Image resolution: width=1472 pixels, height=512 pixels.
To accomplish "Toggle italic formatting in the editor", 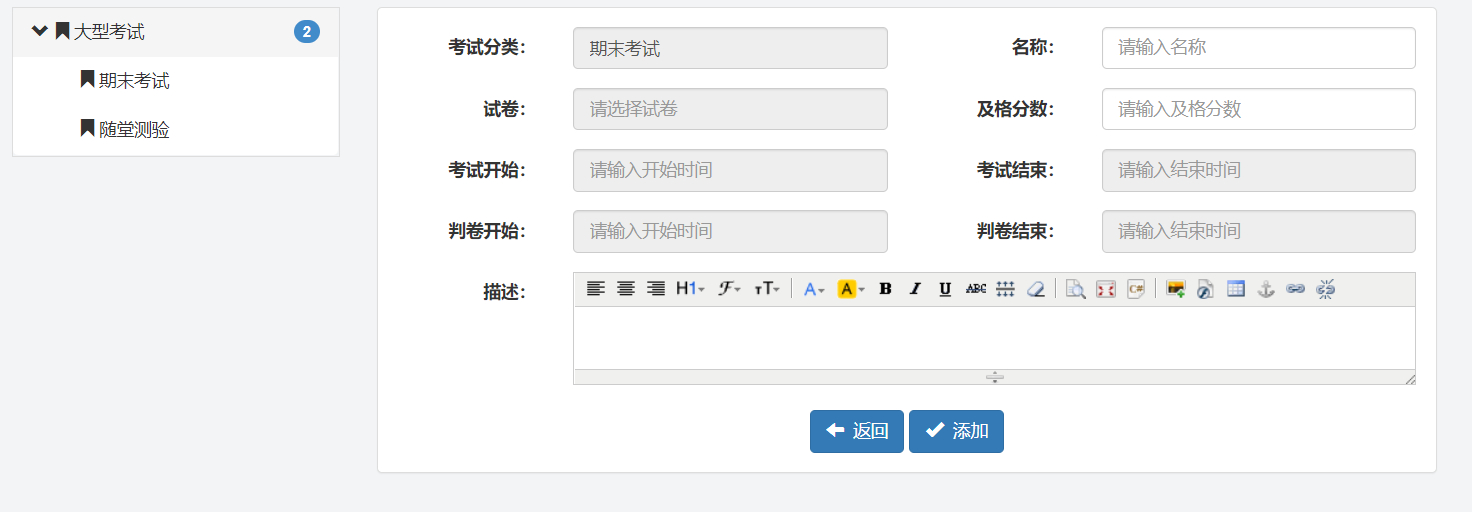I will pyautogui.click(x=915, y=289).
